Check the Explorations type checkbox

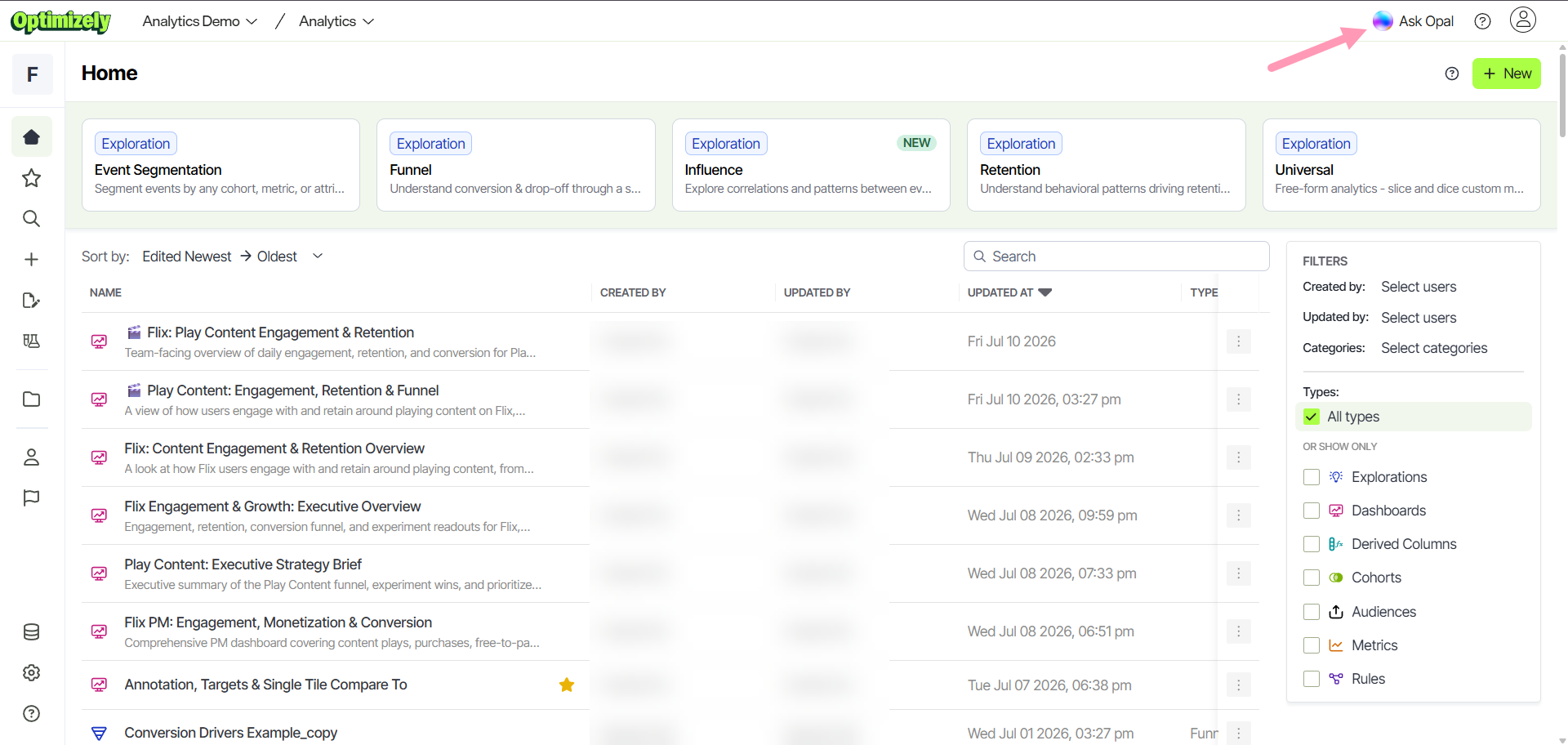[x=1312, y=477]
